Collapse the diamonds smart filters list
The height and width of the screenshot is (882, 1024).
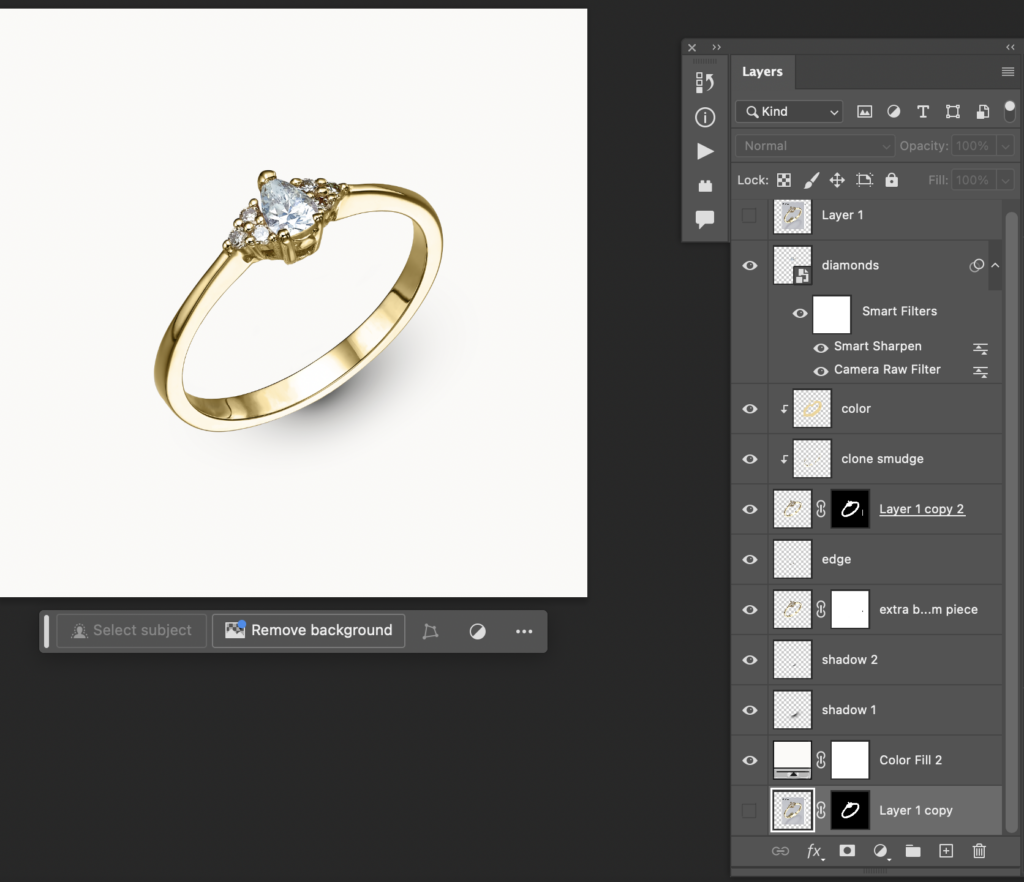[x=995, y=265]
